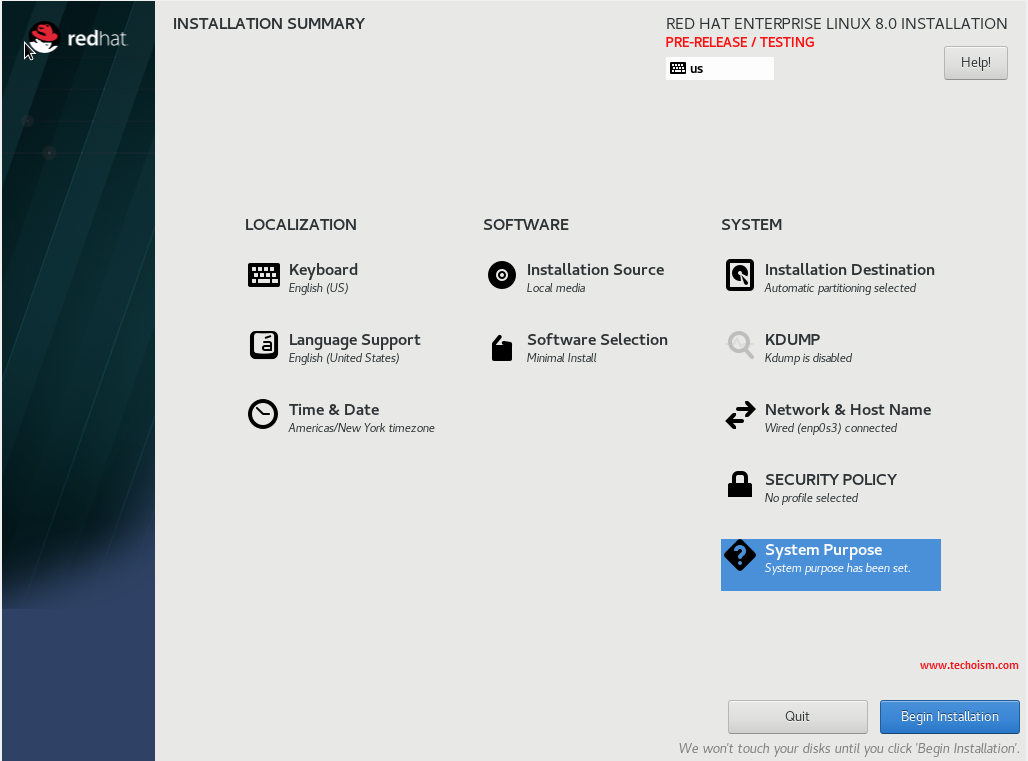Screen dimensions: 1028x761
Task: Open Software Selection label
Action: click(597, 340)
